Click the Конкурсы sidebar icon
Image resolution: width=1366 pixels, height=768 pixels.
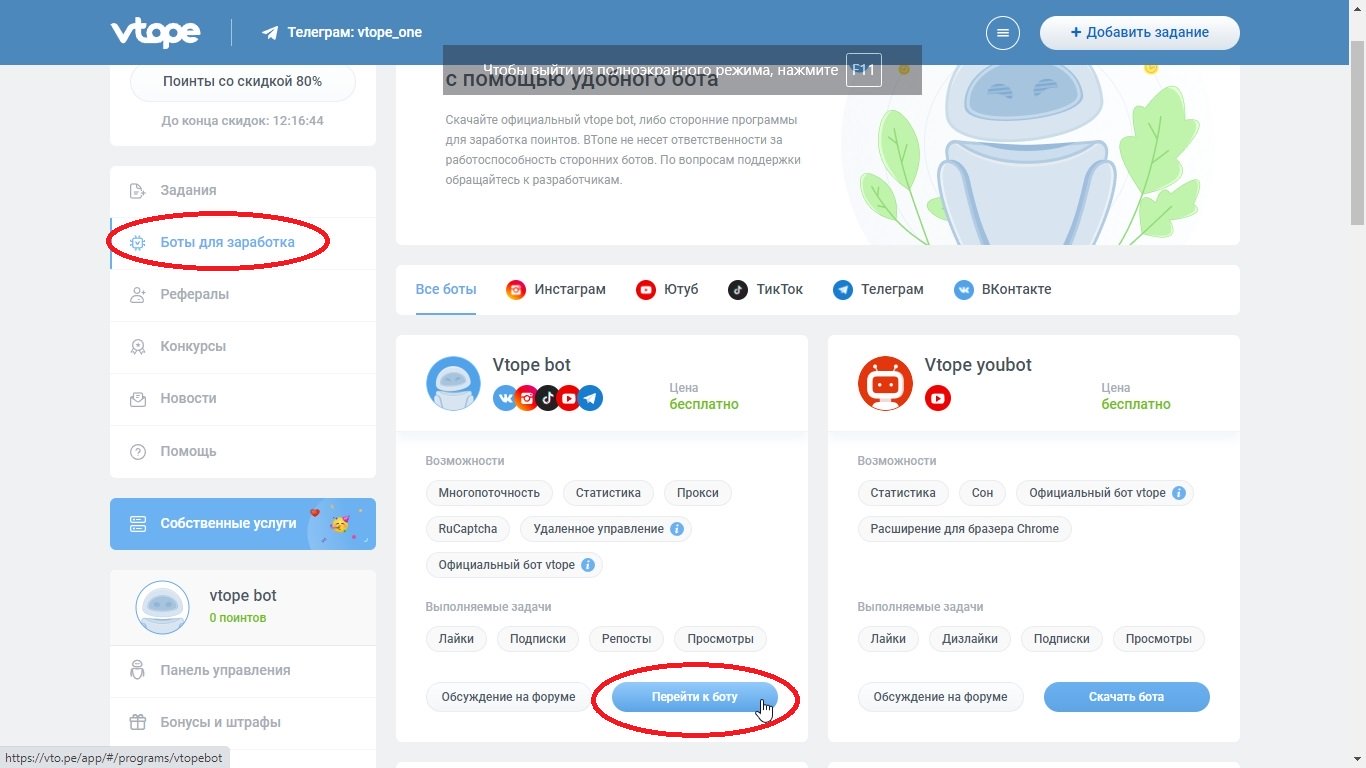pyautogui.click(x=139, y=347)
